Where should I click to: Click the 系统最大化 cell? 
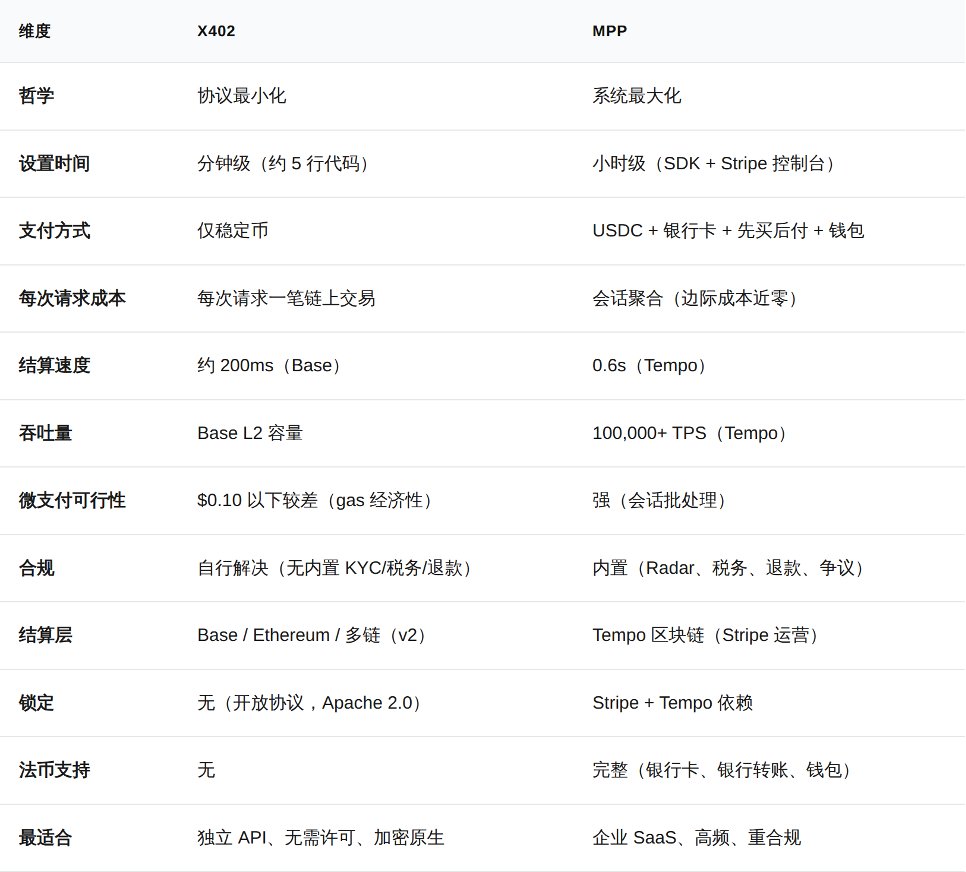636,96
